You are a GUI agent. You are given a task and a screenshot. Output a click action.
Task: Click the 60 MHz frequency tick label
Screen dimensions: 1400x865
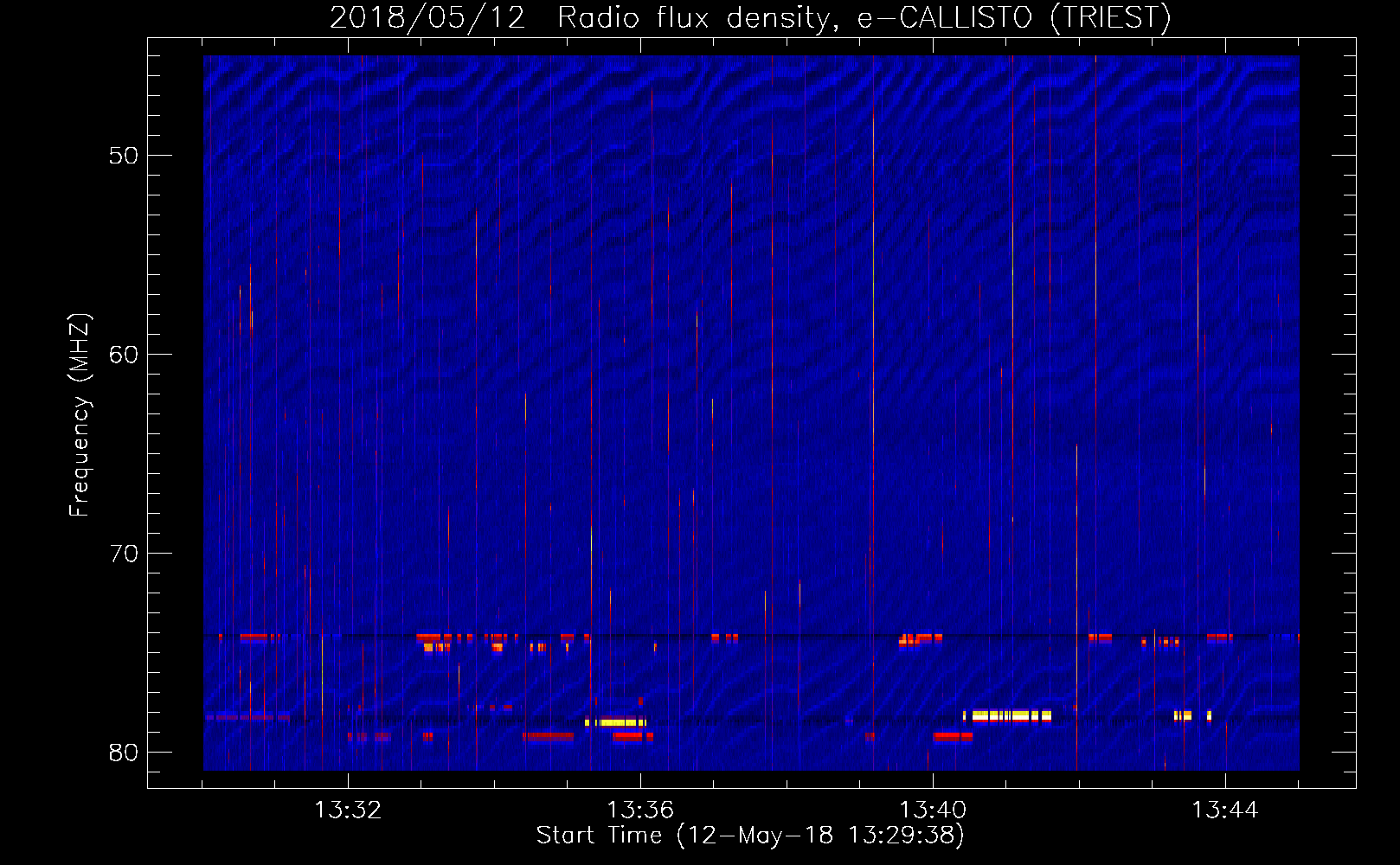123,355
